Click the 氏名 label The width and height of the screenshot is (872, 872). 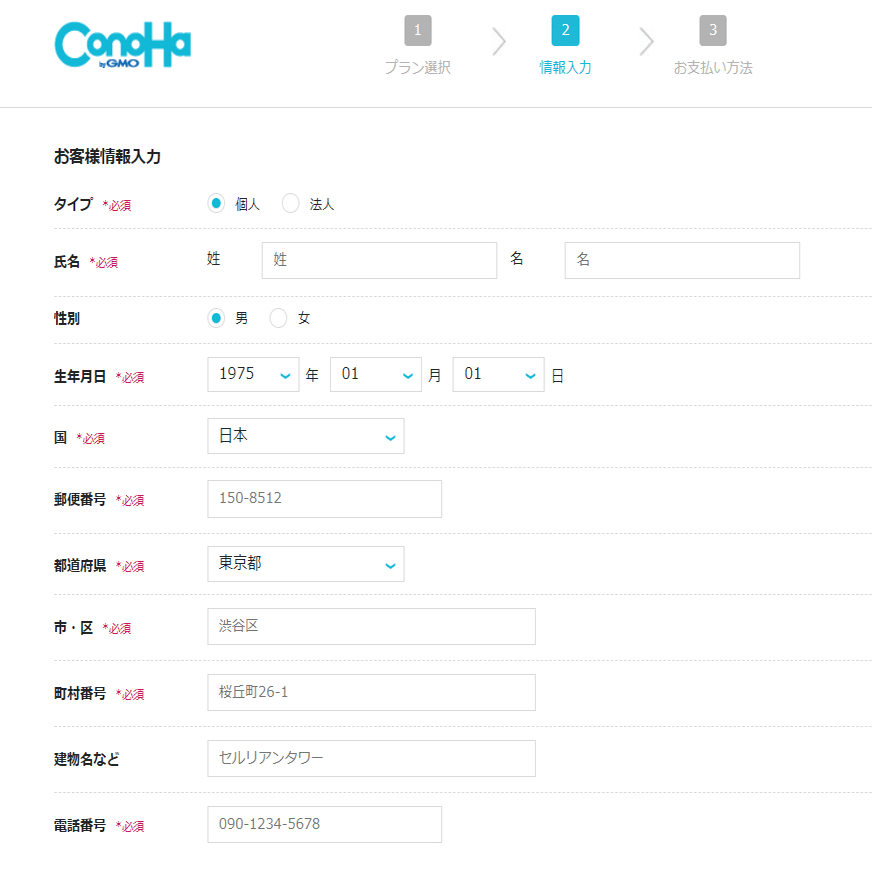67,261
